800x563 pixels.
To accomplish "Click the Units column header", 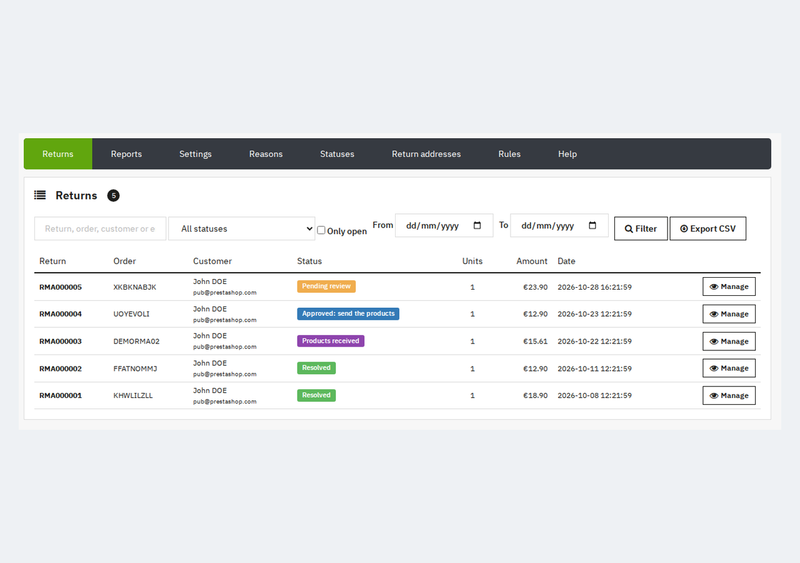I will point(472,261).
